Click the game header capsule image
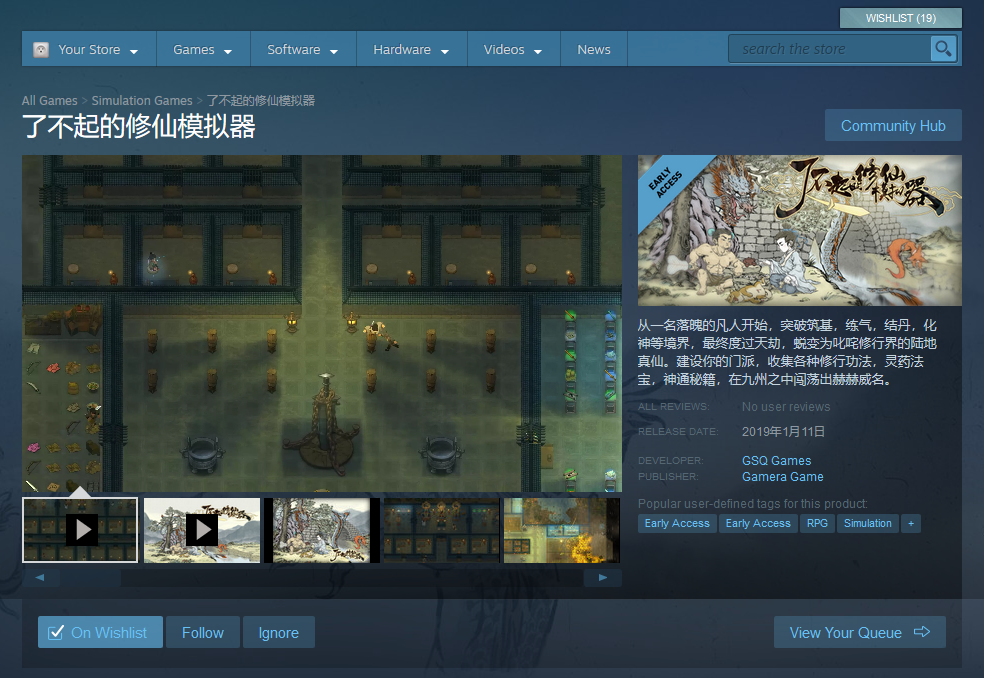 point(800,230)
